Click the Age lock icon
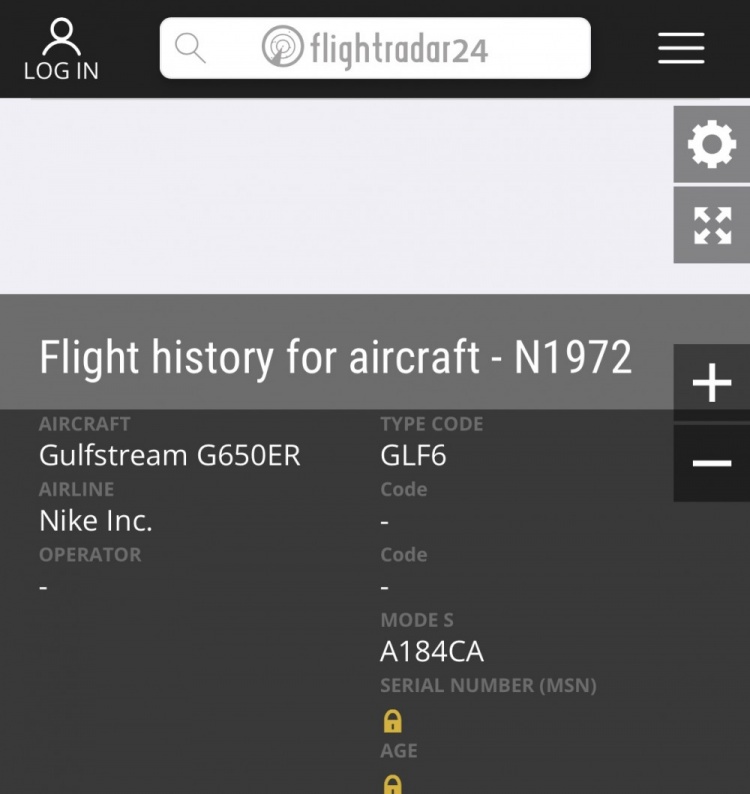Screen dimensions: 750x794 point(392,784)
